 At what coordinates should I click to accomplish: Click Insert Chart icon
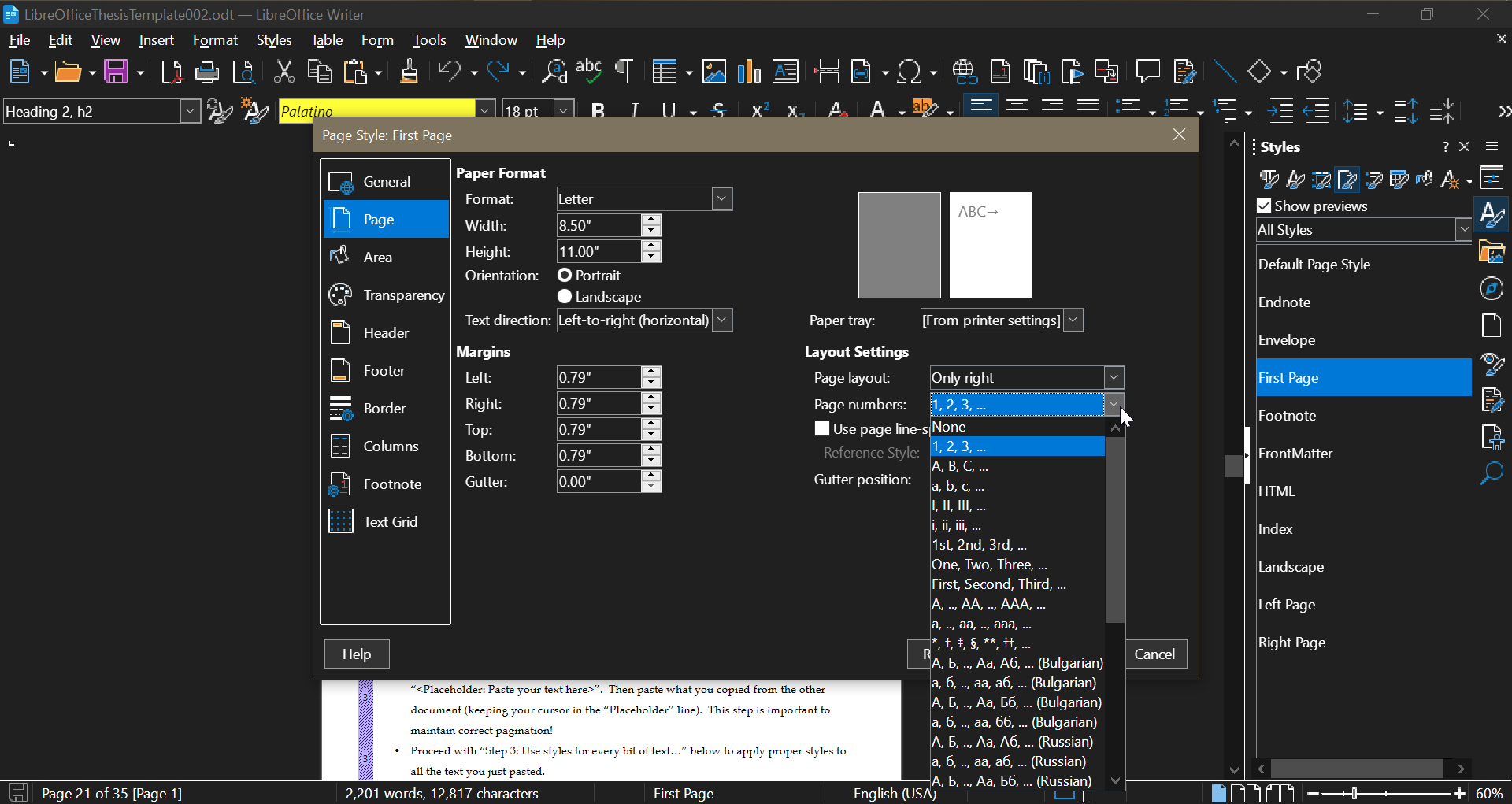coord(749,72)
